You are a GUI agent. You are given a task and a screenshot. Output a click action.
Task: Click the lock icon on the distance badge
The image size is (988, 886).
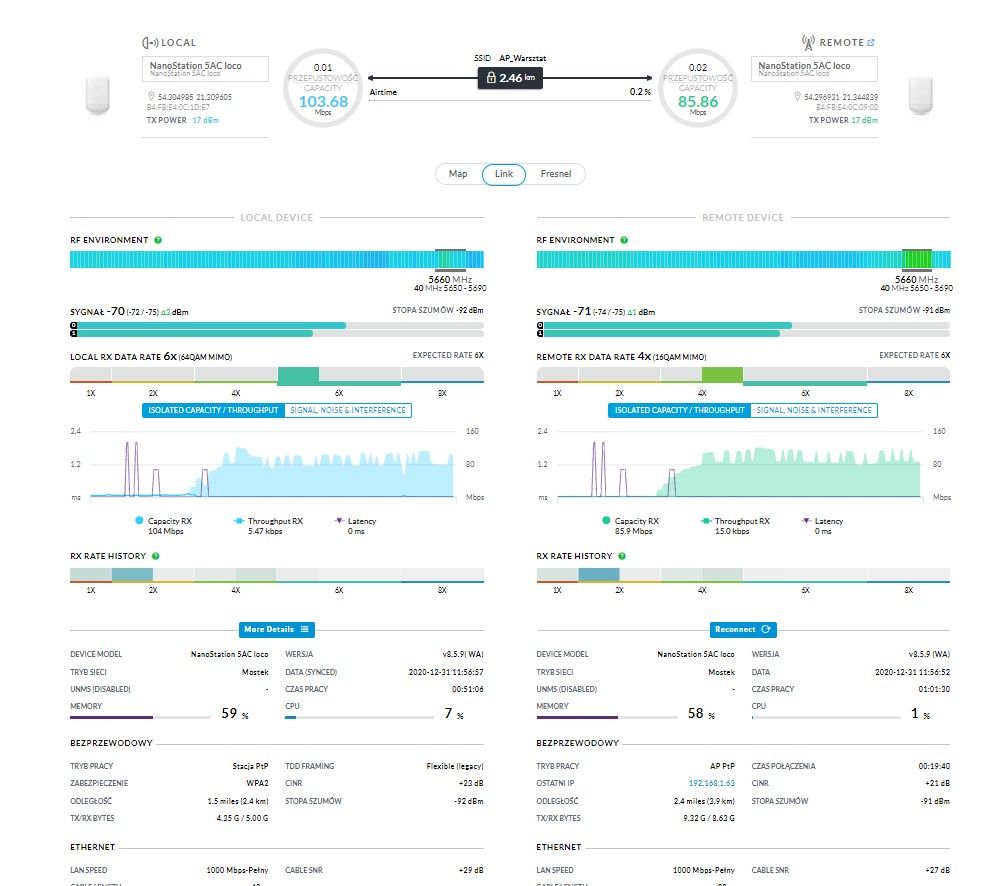491,78
